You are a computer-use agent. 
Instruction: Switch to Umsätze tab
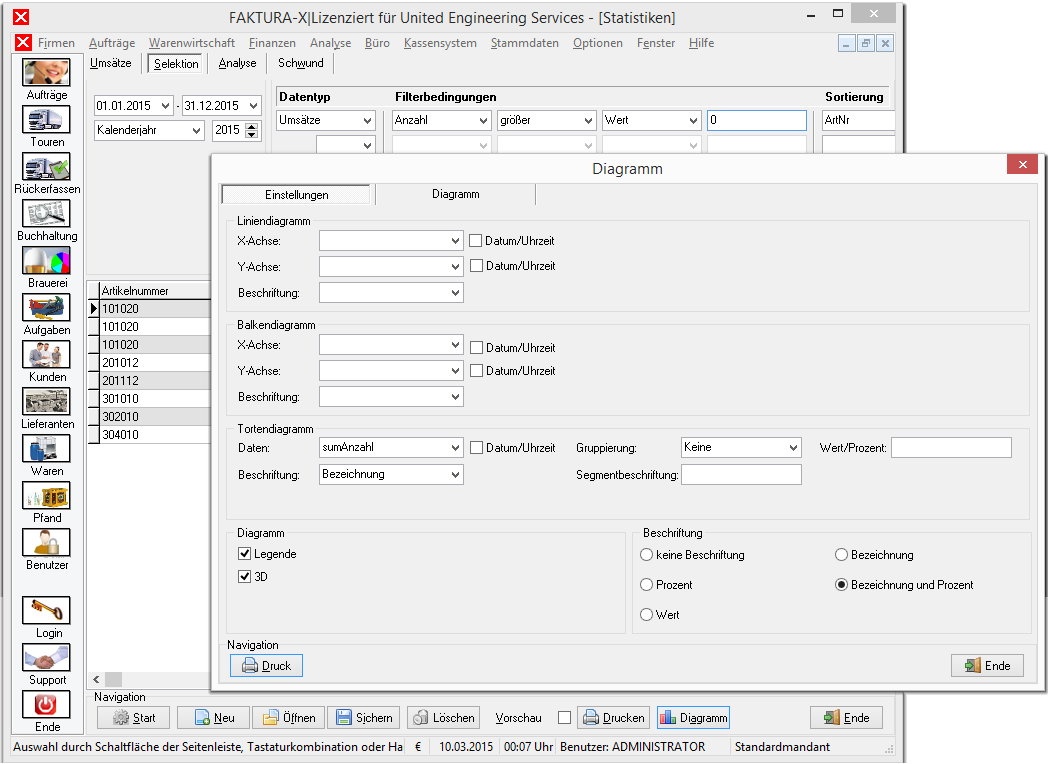pos(111,63)
